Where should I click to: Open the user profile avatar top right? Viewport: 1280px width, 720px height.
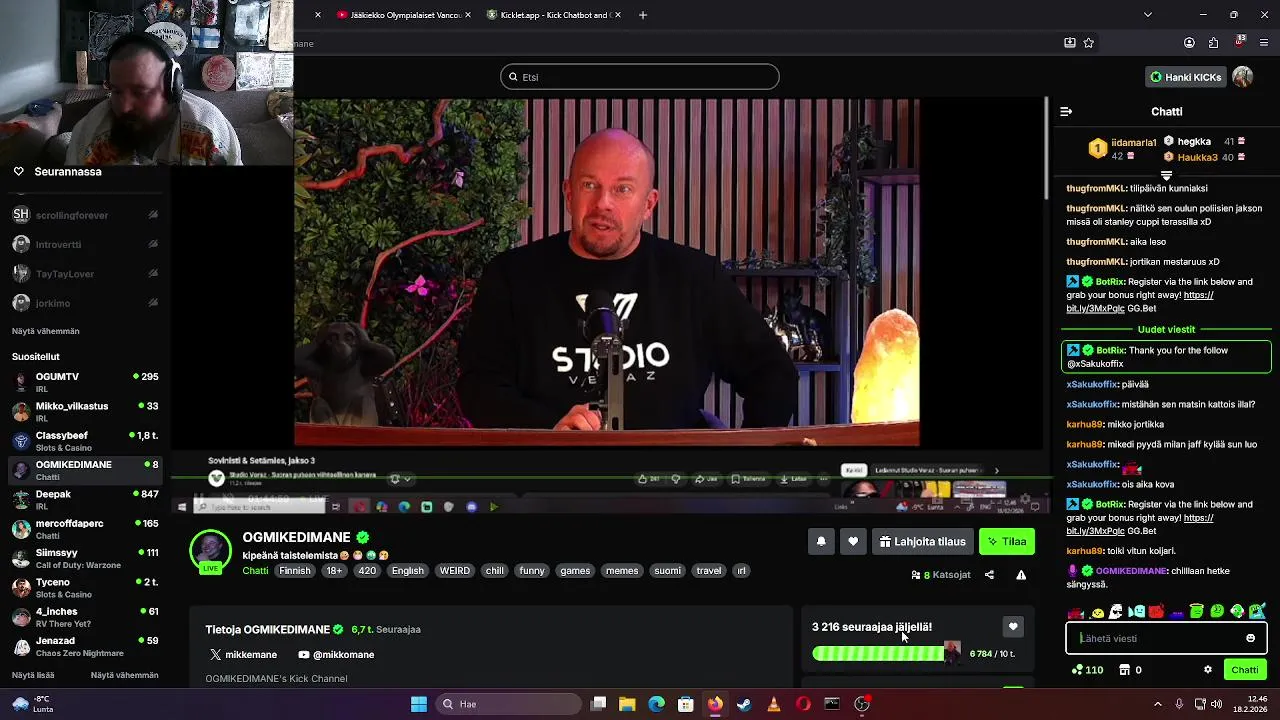point(1243,77)
